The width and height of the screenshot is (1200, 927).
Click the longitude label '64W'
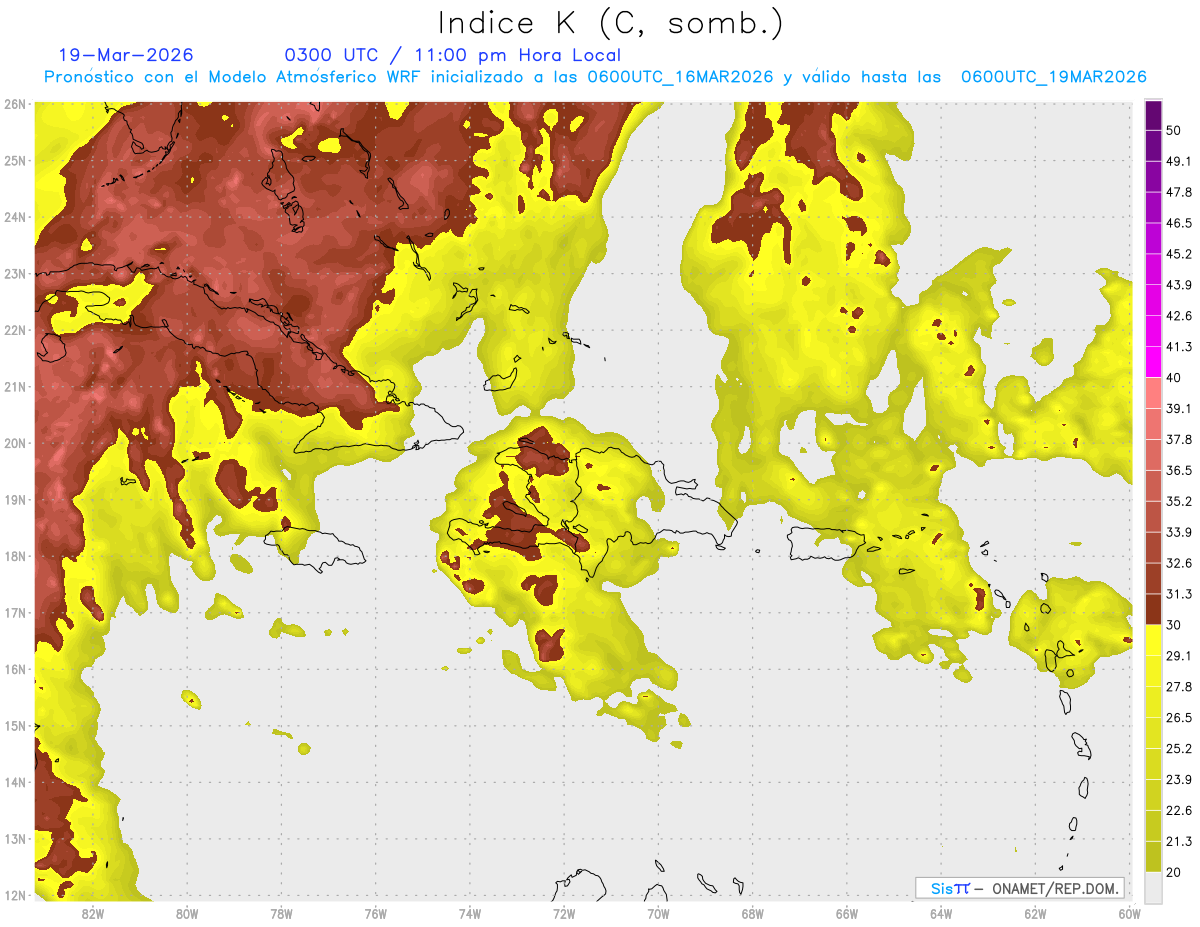coord(941,913)
